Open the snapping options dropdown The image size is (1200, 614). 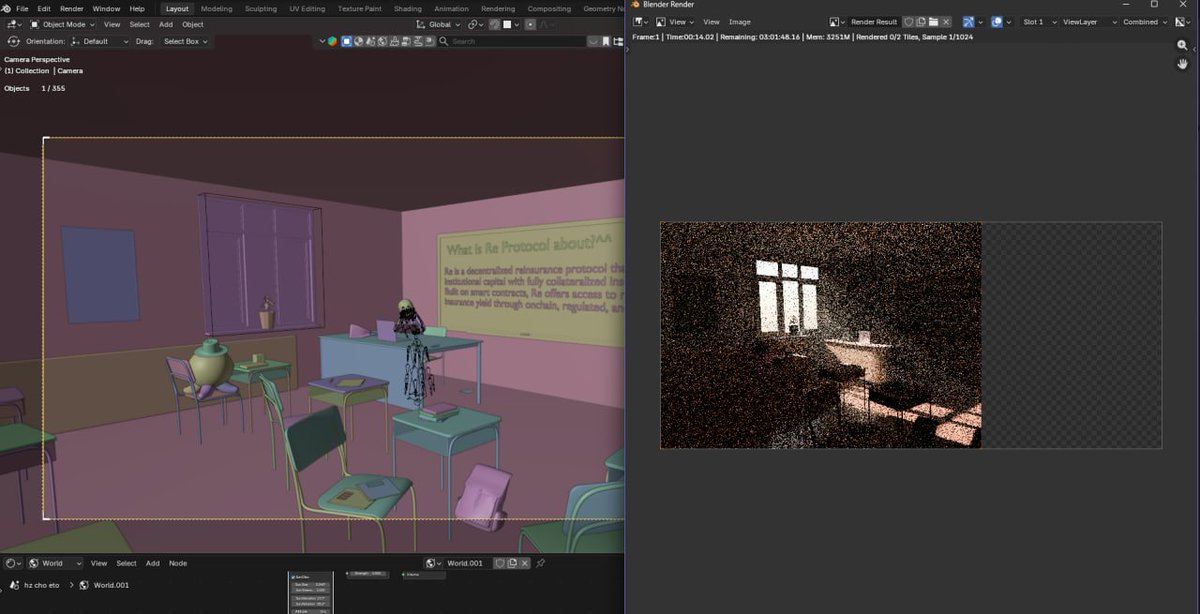coord(512,24)
